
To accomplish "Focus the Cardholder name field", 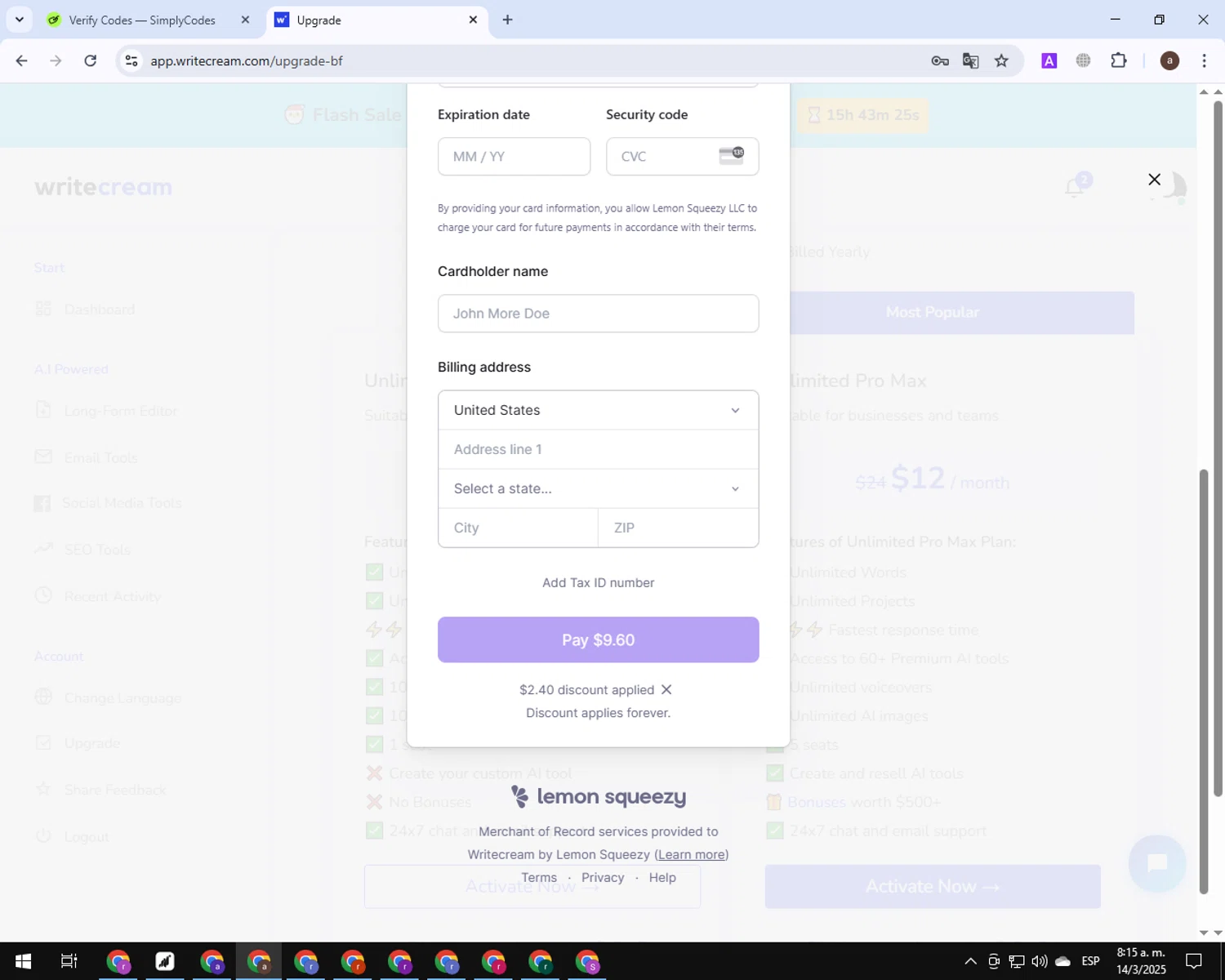I will [x=598, y=314].
